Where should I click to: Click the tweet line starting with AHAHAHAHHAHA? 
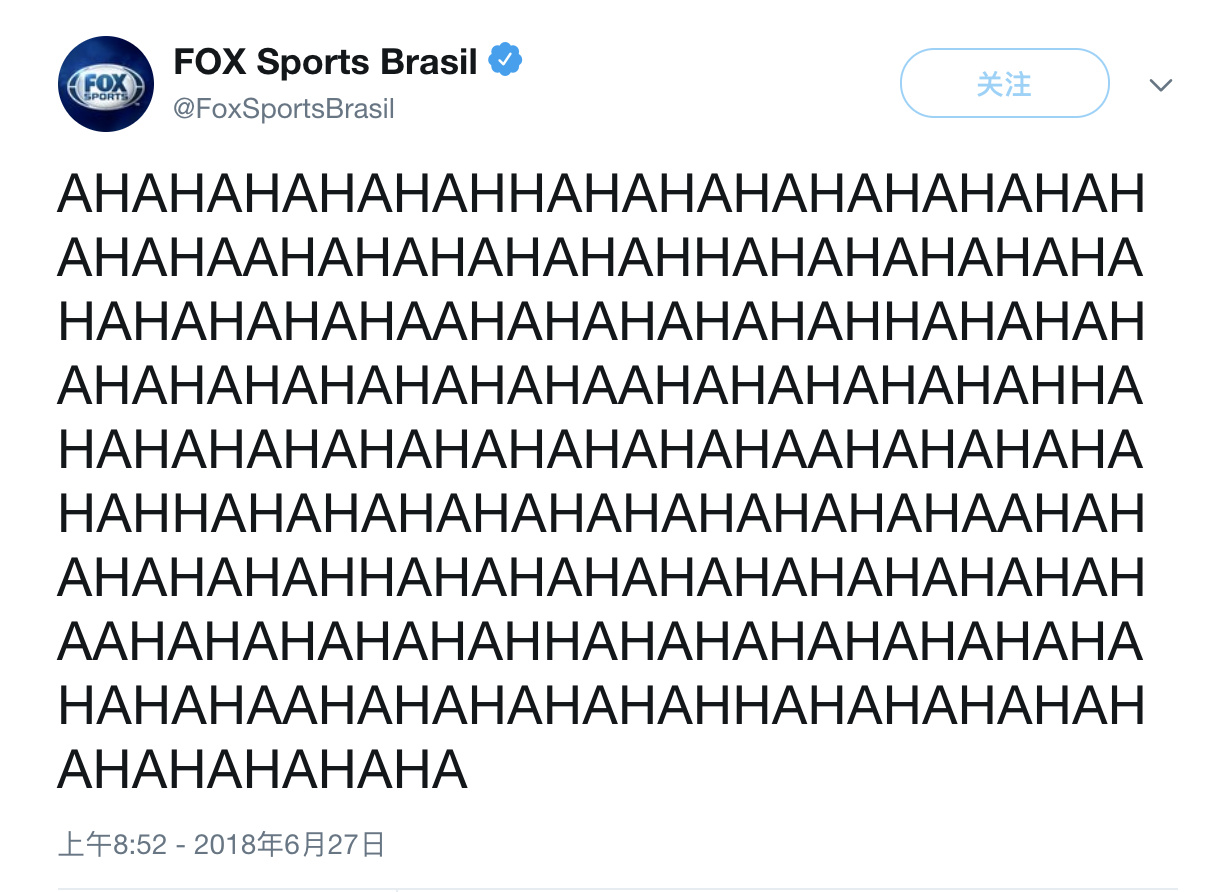click(600, 578)
